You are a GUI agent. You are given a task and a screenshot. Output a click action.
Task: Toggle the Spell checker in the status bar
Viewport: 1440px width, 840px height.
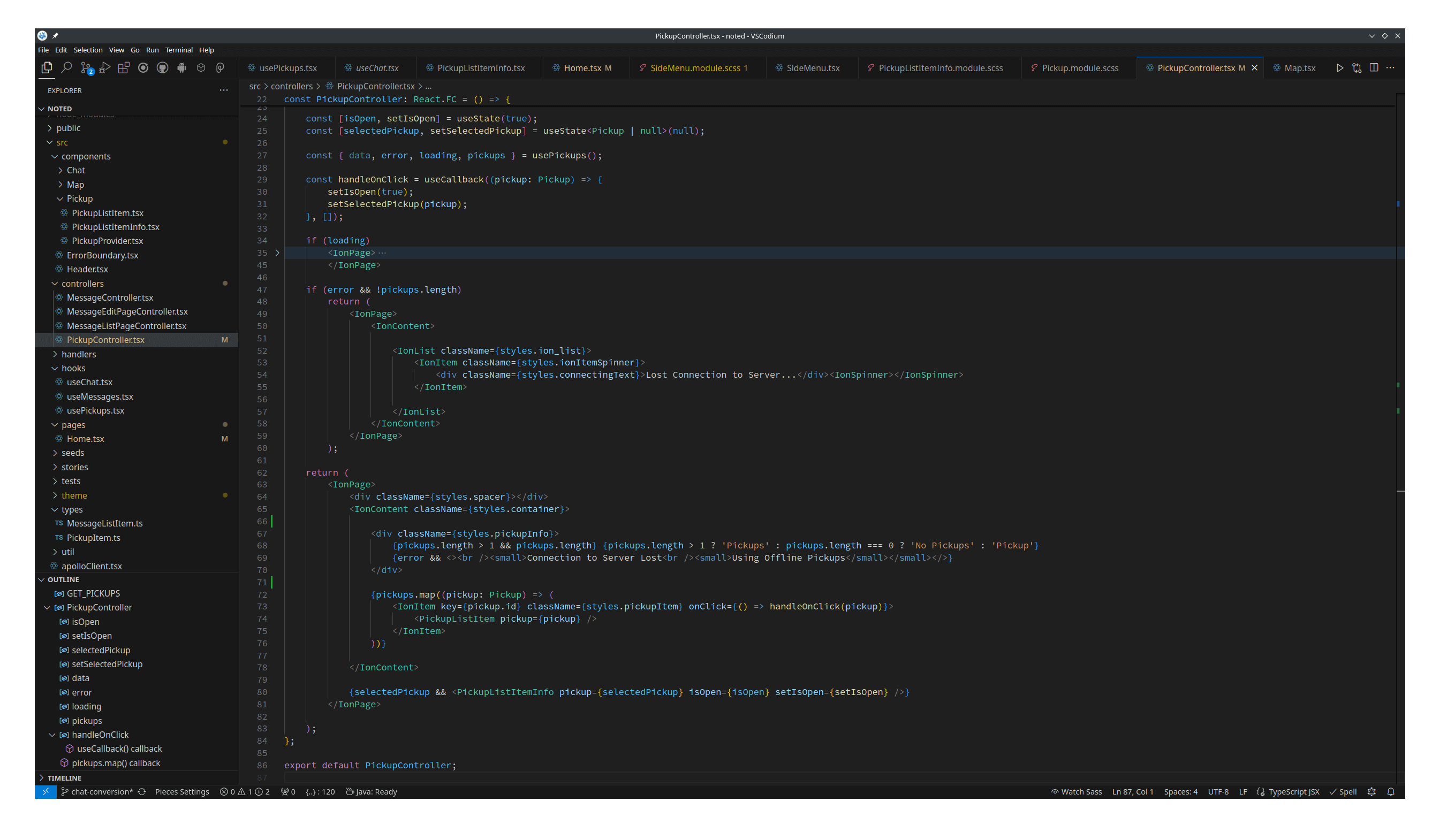coord(1345,791)
